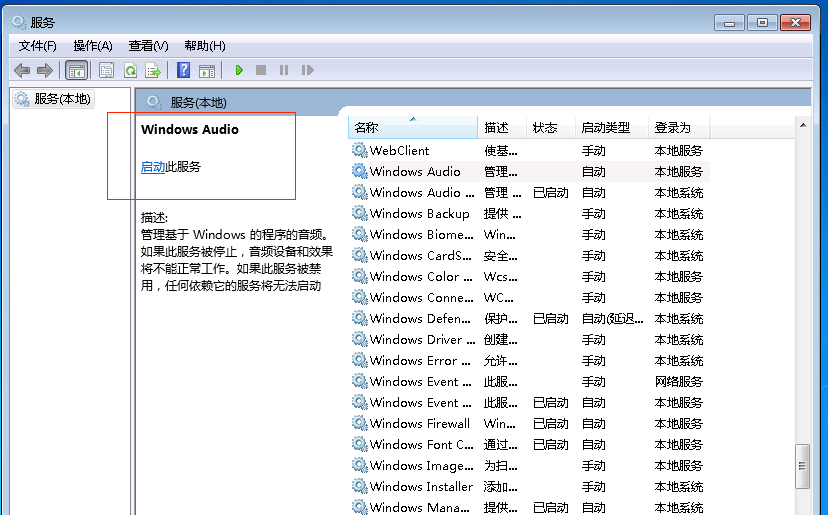Sort by the 启动类型 column header
Screen dimensions: 828x515
pos(606,128)
